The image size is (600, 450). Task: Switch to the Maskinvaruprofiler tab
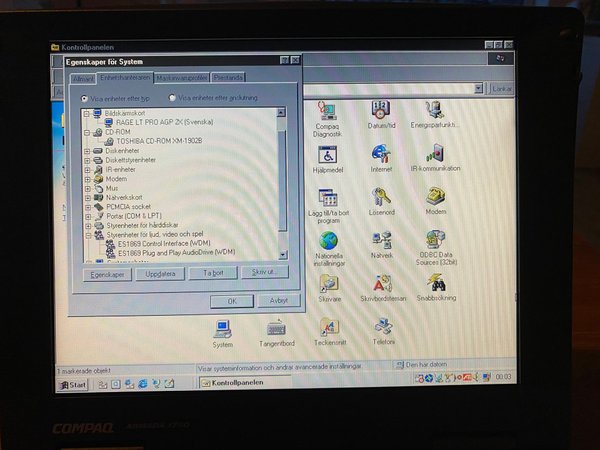click(182, 78)
